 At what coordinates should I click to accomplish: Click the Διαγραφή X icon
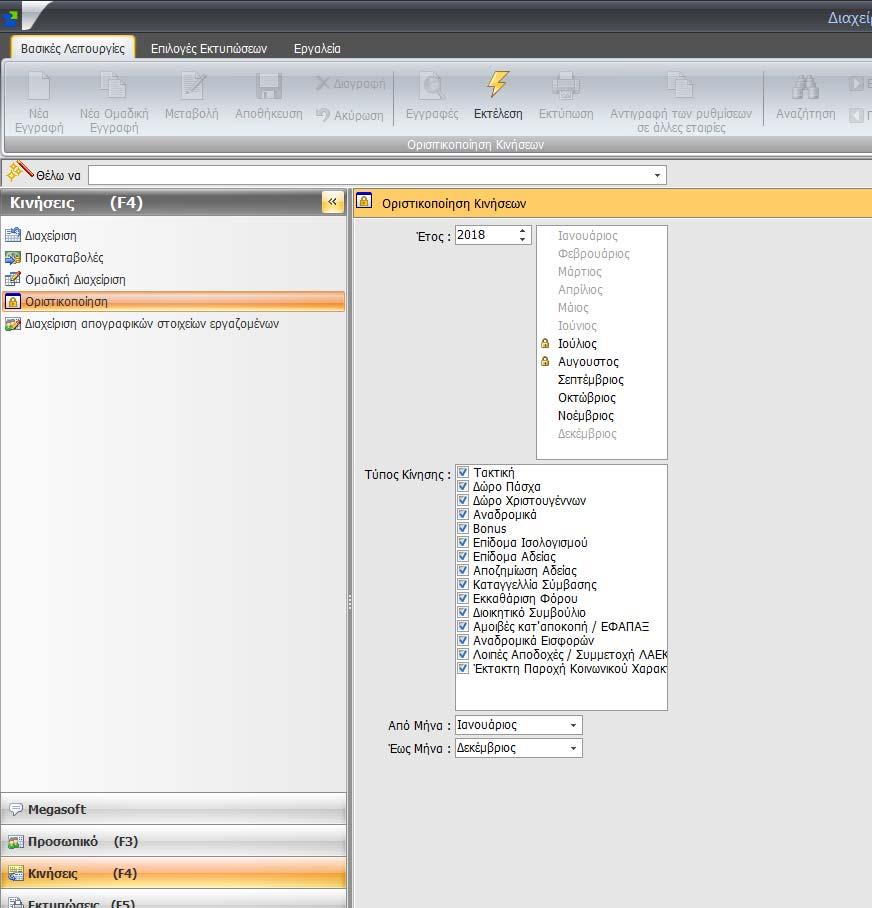point(323,83)
